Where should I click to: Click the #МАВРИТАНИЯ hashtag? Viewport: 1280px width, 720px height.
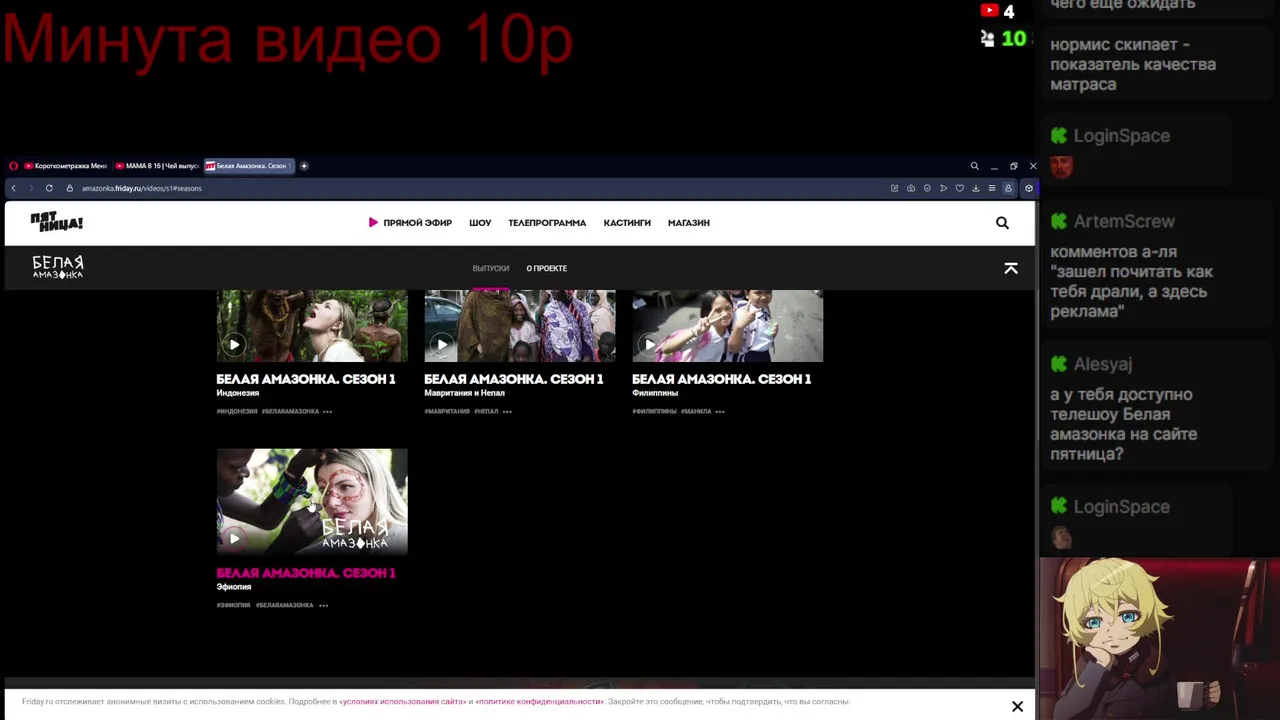(x=447, y=411)
